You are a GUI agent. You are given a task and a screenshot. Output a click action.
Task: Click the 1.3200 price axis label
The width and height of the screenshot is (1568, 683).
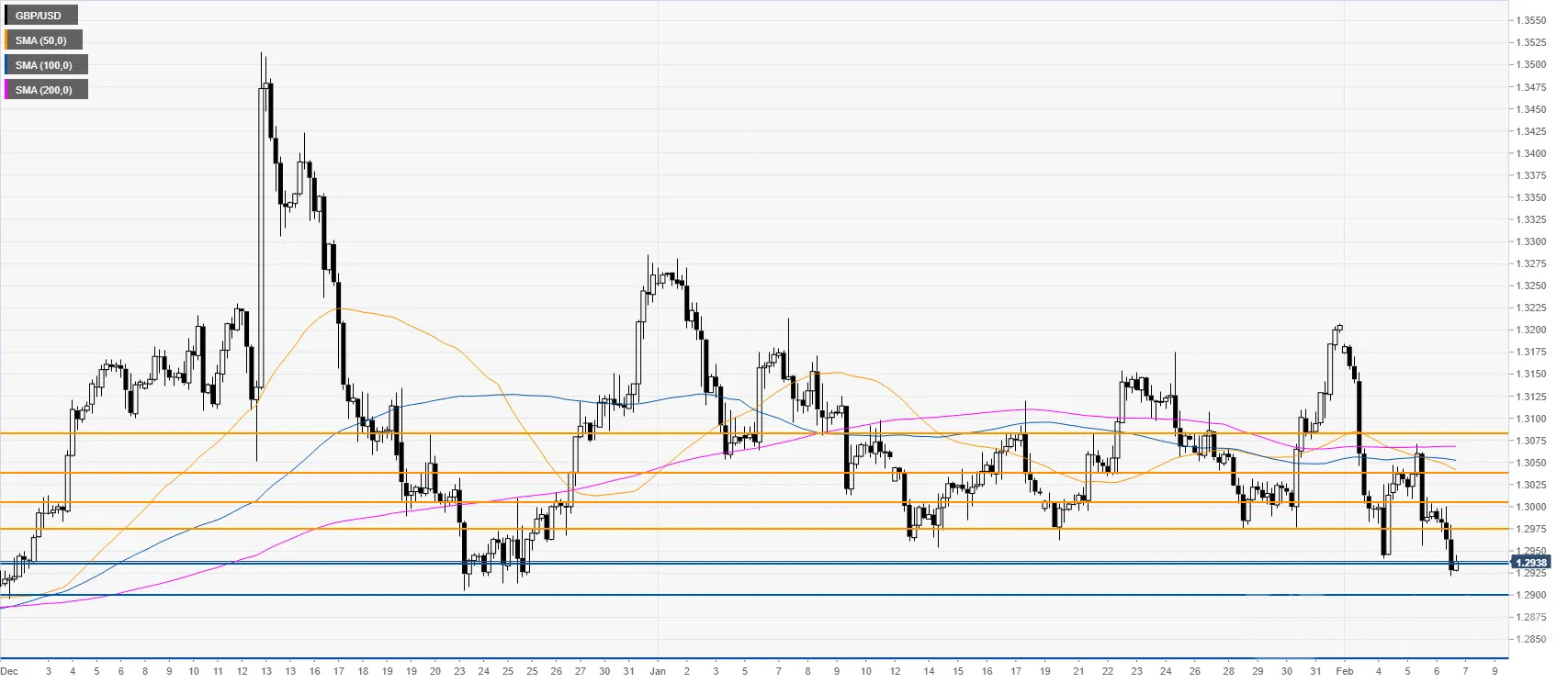click(x=1530, y=330)
